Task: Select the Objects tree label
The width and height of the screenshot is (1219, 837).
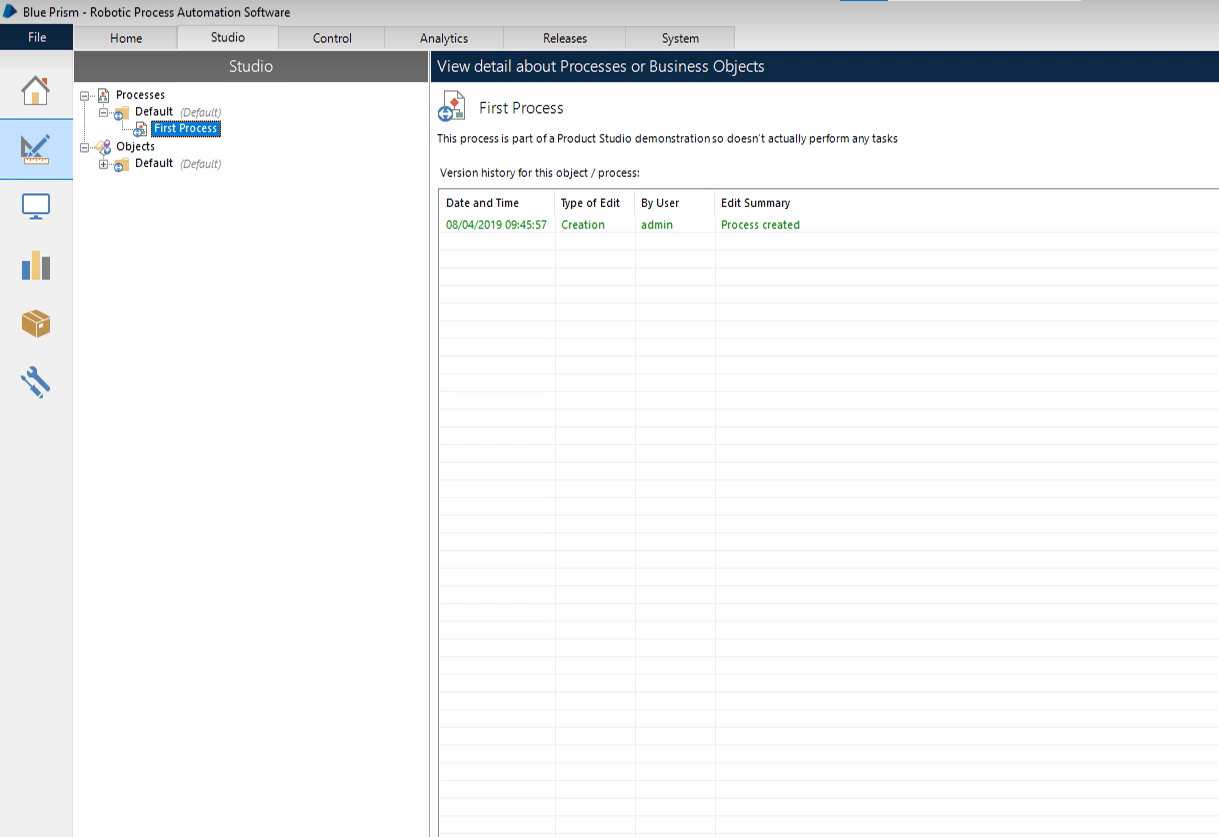Action: pyautogui.click(x=135, y=146)
